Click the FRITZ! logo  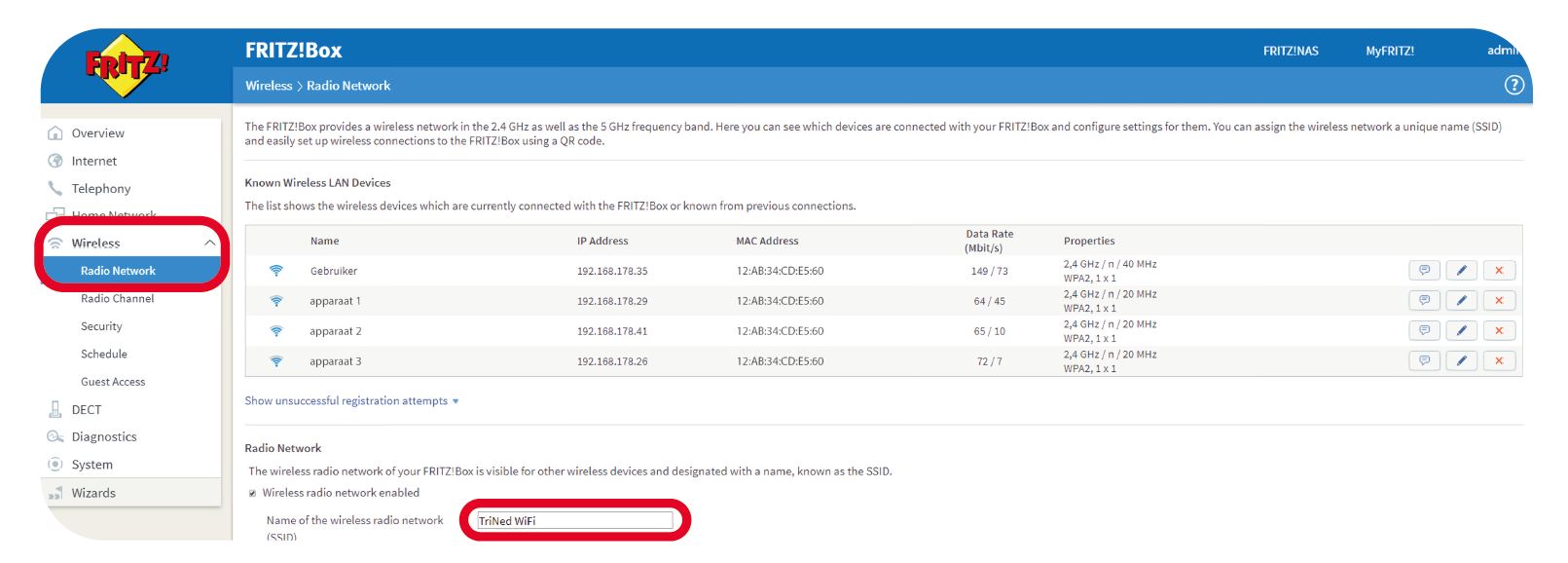coord(127,65)
